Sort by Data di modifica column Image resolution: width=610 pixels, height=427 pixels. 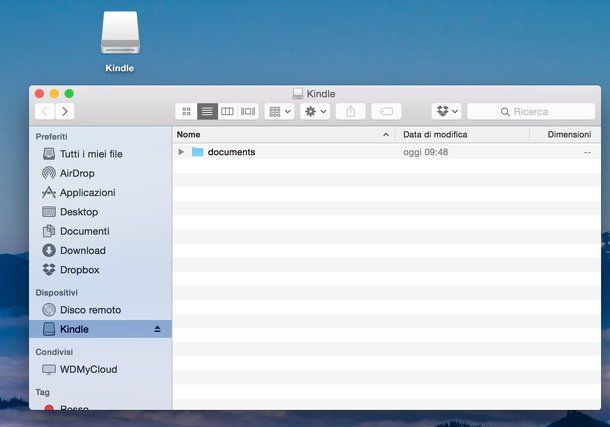[x=462, y=135]
